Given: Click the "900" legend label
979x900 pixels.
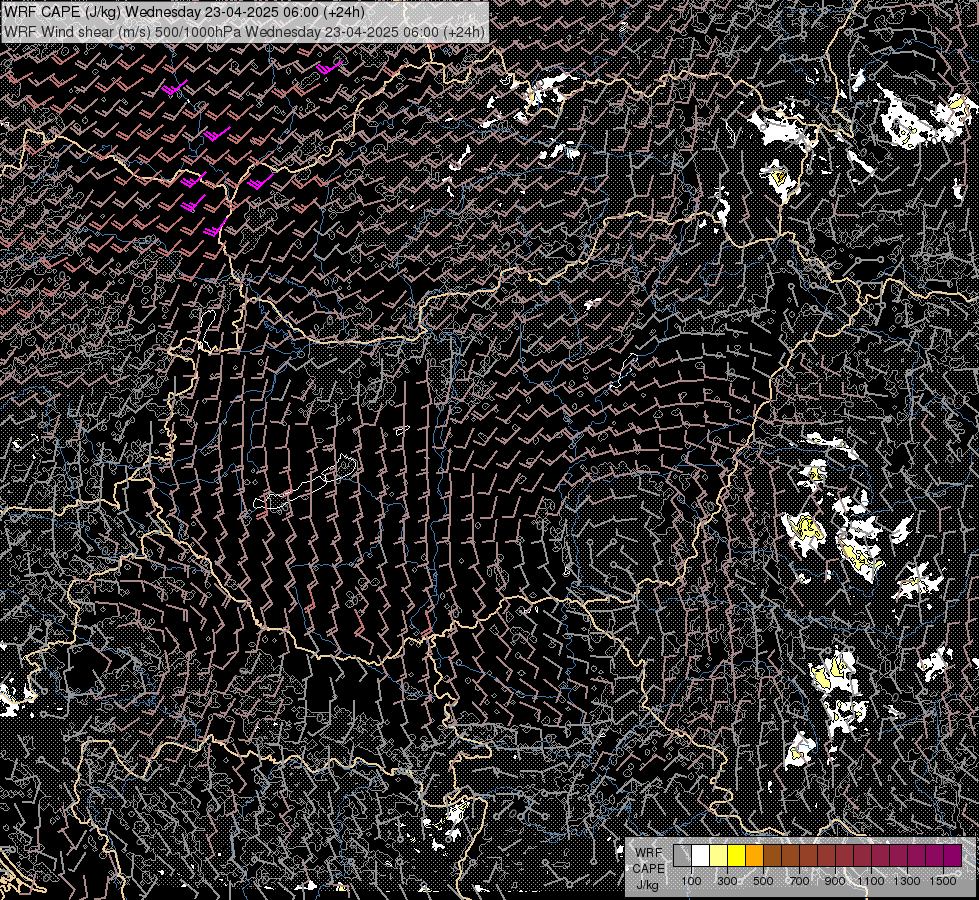Looking at the screenshot, I should pyautogui.click(x=835, y=881).
